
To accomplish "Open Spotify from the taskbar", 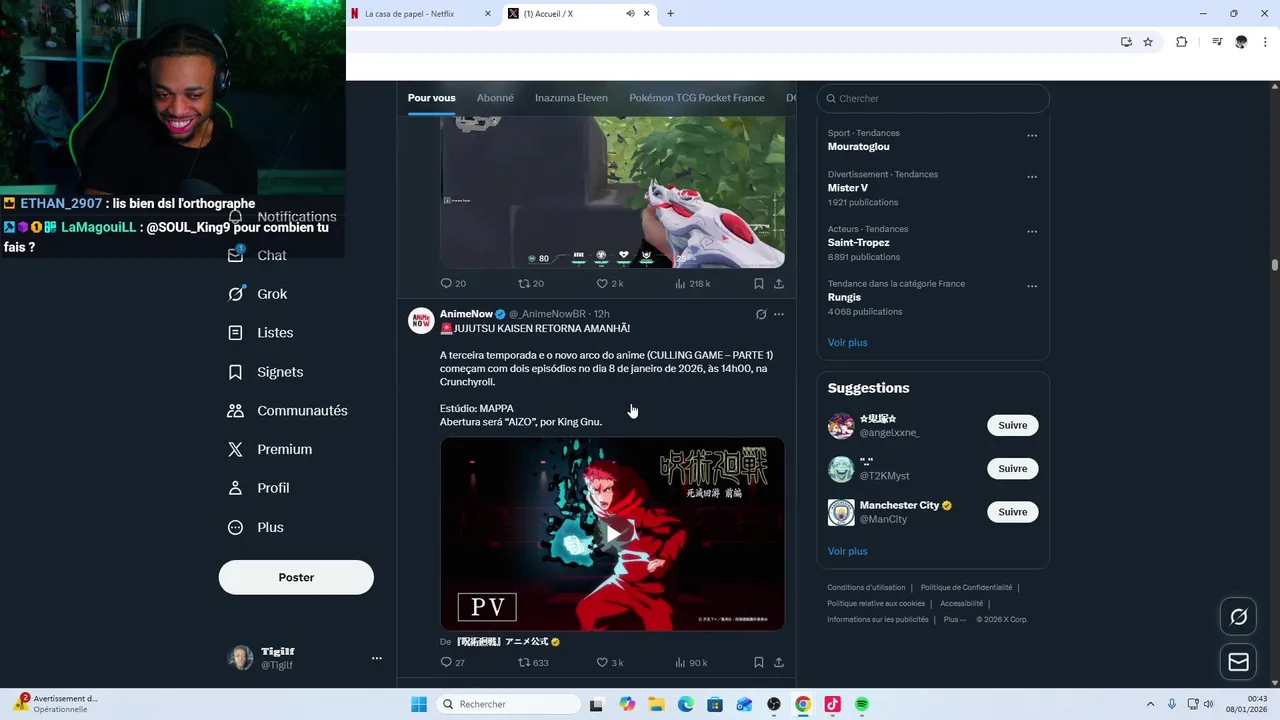I will (x=861, y=705).
